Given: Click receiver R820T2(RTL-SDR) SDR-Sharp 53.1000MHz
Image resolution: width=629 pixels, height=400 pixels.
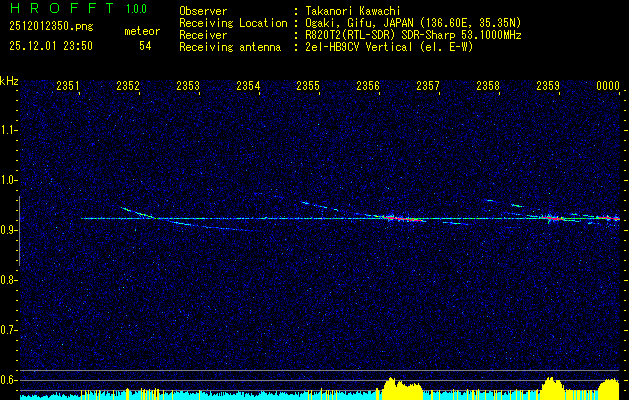Looking at the screenshot, I should point(413,35).
